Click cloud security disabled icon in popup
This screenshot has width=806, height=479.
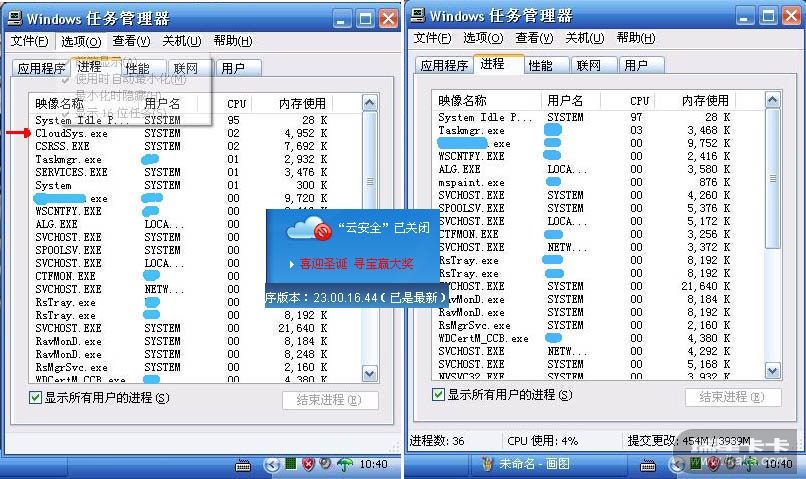coord(309,229)
